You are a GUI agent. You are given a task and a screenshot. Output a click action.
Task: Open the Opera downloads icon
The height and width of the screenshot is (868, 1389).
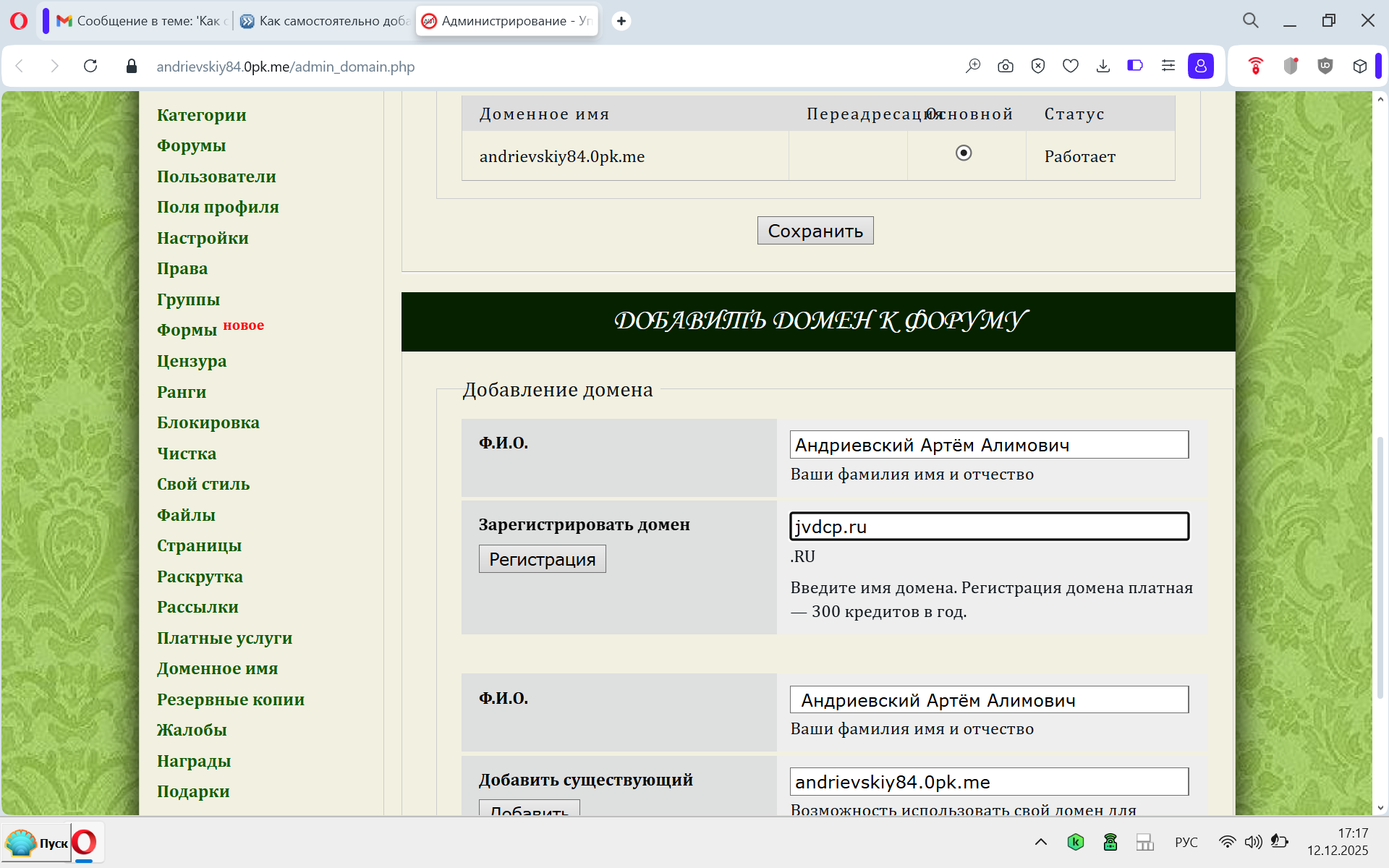[1103, 67]
